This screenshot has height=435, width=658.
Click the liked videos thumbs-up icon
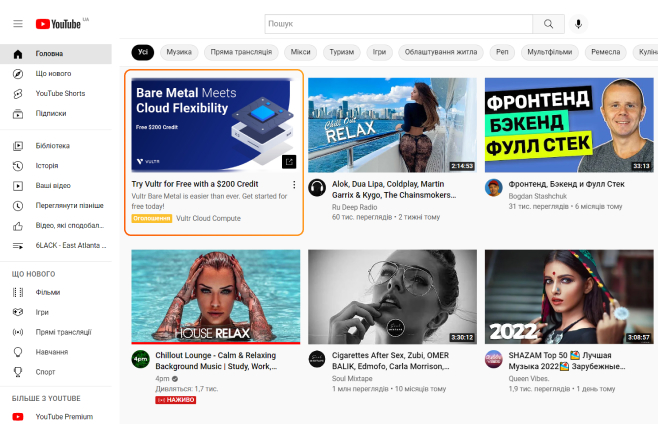tap(18, 226)
